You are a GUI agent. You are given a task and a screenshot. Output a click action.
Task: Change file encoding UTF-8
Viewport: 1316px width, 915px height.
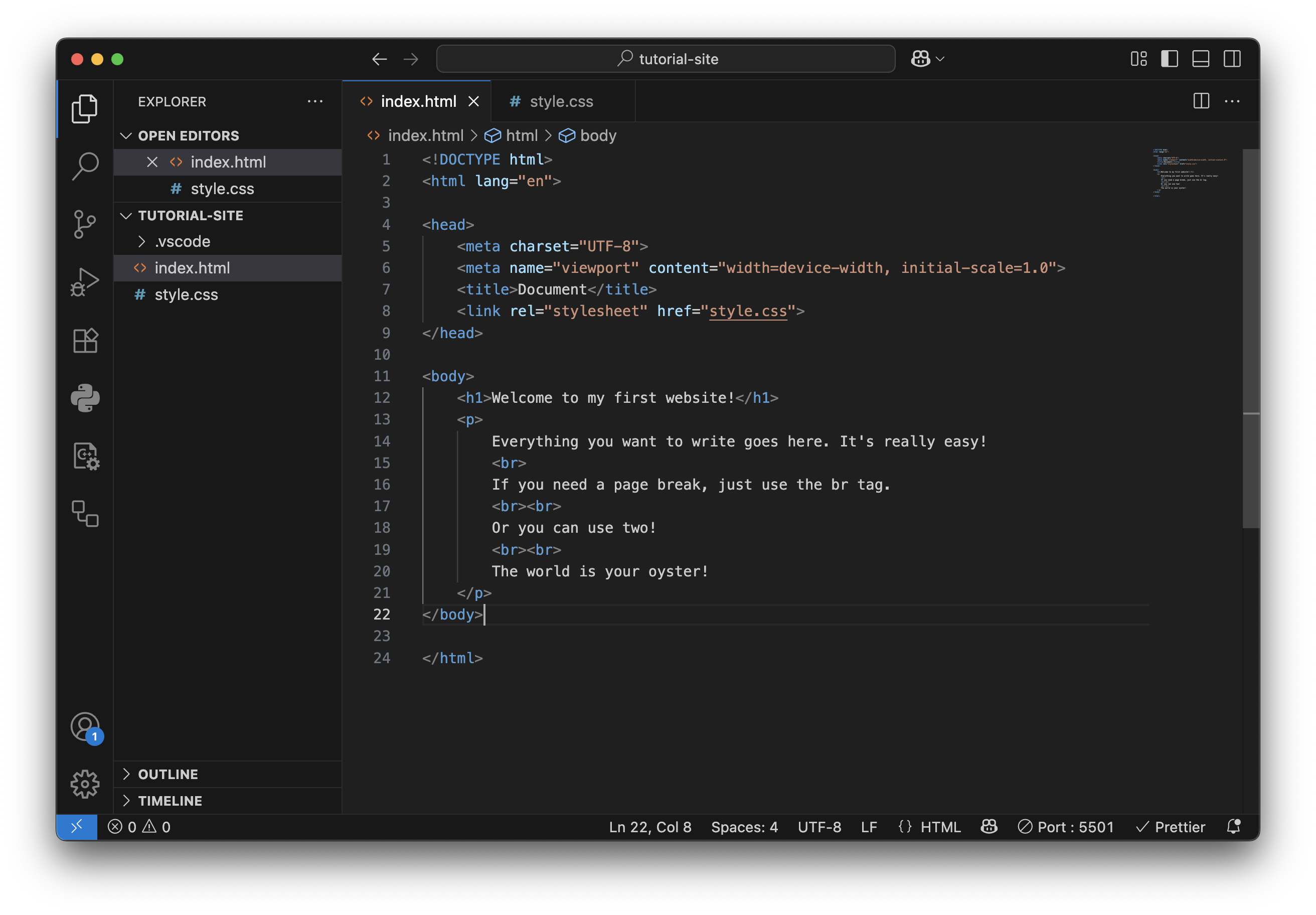(819, 827)
